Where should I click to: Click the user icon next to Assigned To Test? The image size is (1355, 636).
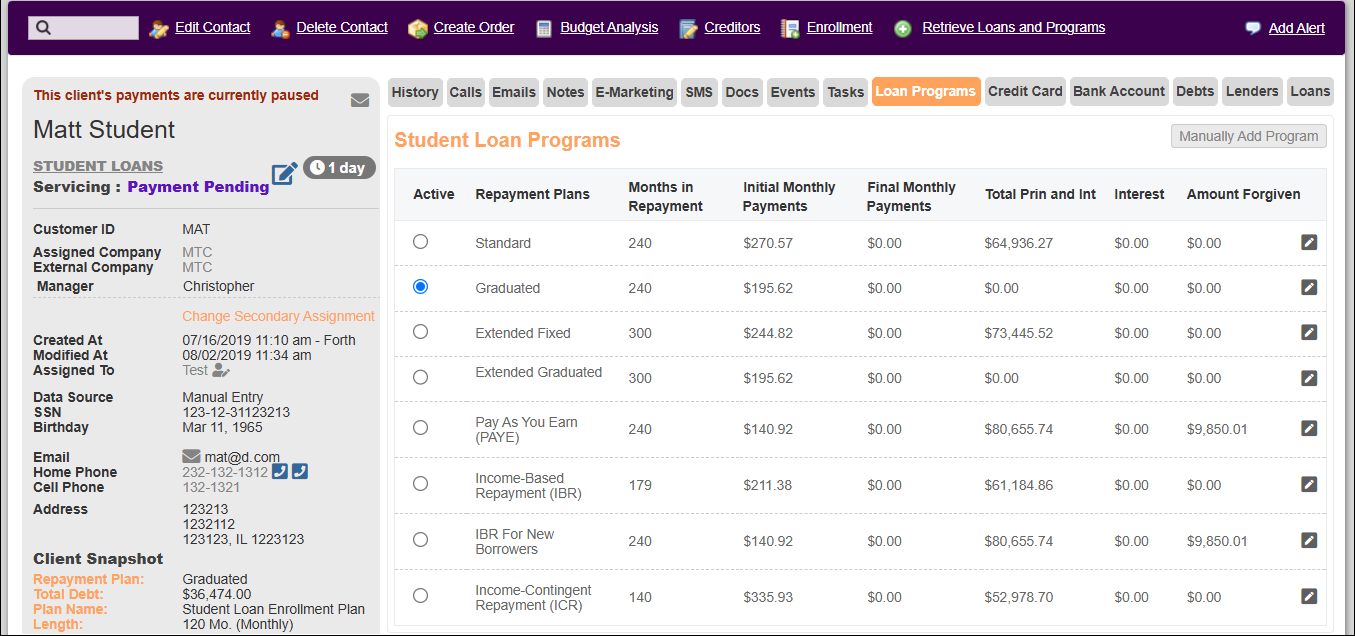coord(221,371)
